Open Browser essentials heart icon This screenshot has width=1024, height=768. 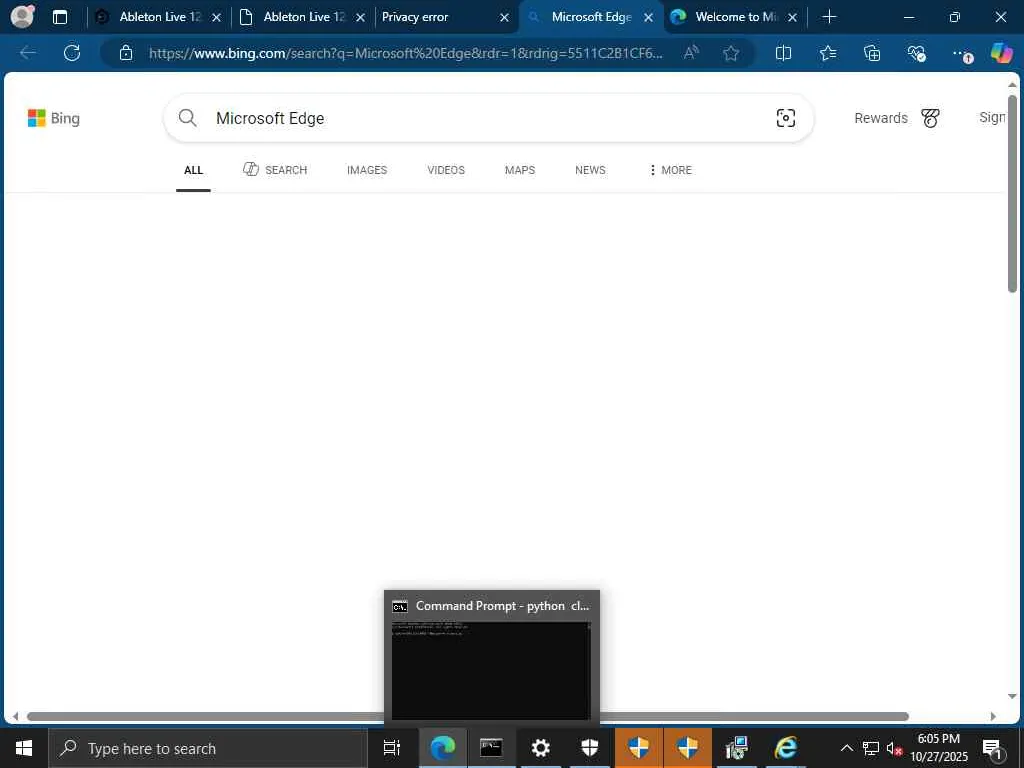tap(916, 53)
